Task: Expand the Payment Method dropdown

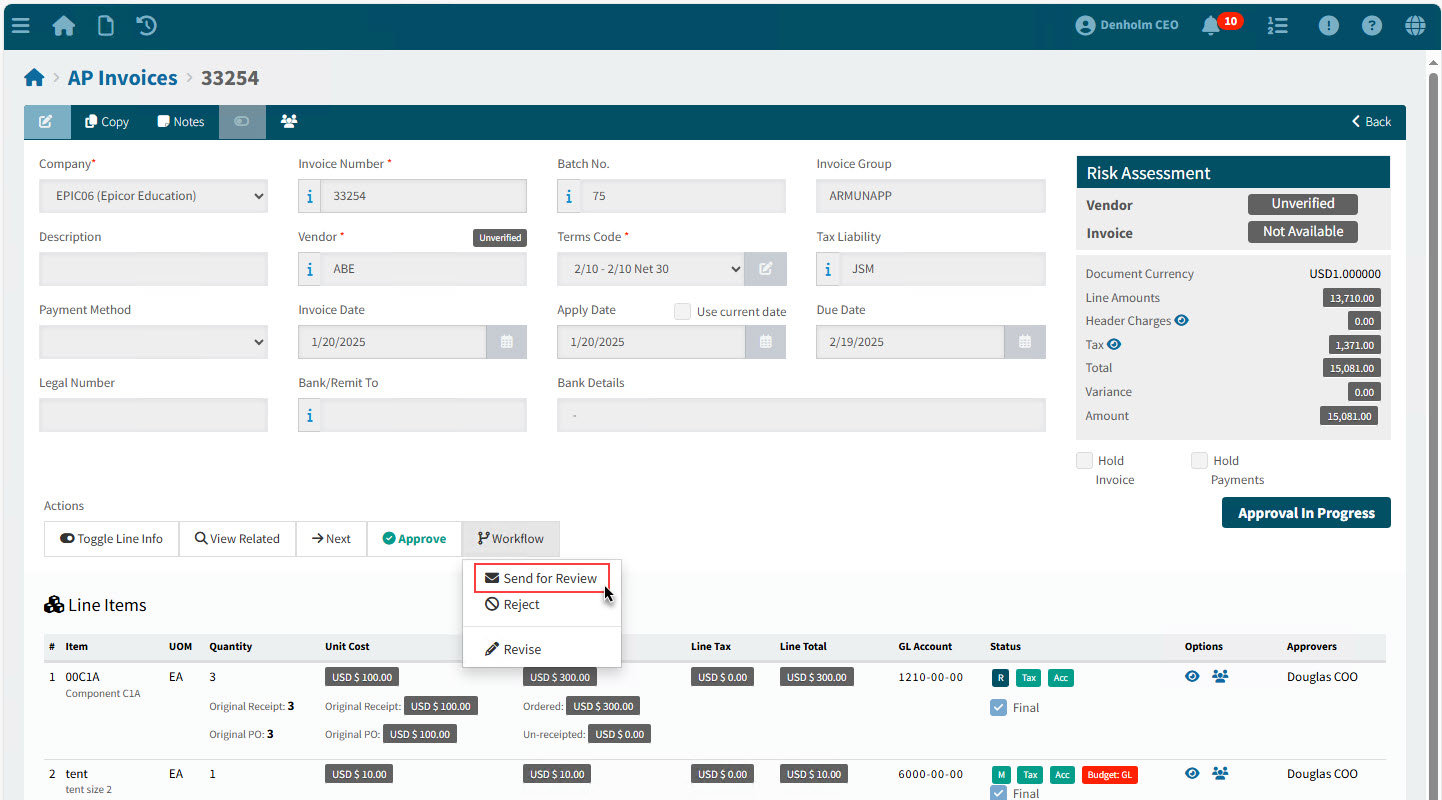Action: (153, 342)
